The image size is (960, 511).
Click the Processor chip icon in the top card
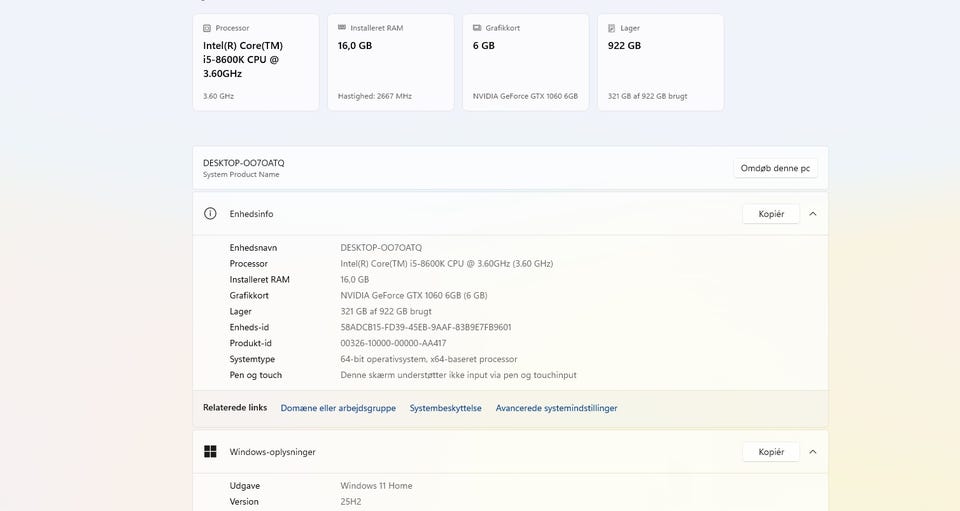pos(207,28)
